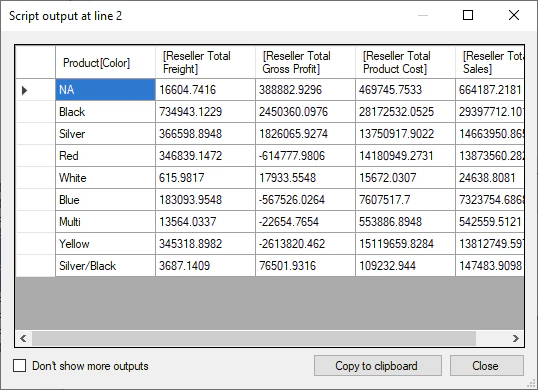The image size is (538, 390).
Task: Select the Red color cell
Action: (x=105, y=156)
